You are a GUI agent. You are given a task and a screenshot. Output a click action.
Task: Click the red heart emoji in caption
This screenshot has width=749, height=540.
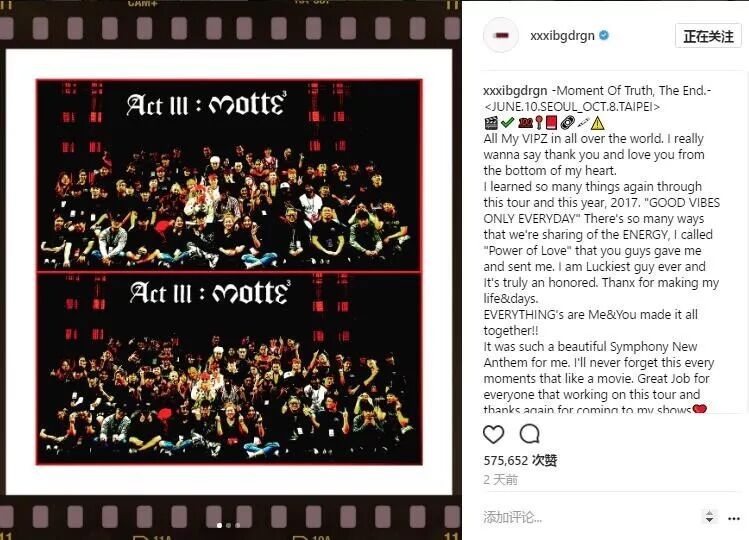700,409
